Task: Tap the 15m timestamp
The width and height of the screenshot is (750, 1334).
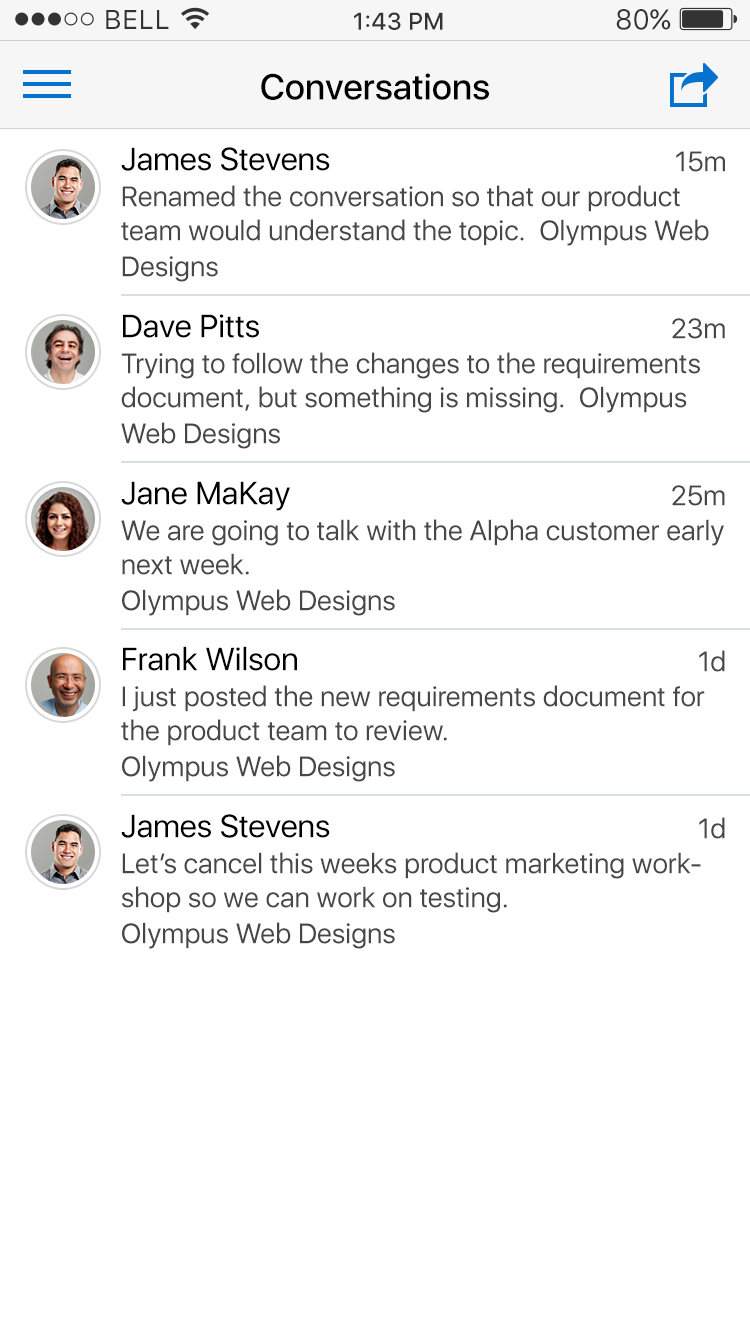Action: coord(699,162)
